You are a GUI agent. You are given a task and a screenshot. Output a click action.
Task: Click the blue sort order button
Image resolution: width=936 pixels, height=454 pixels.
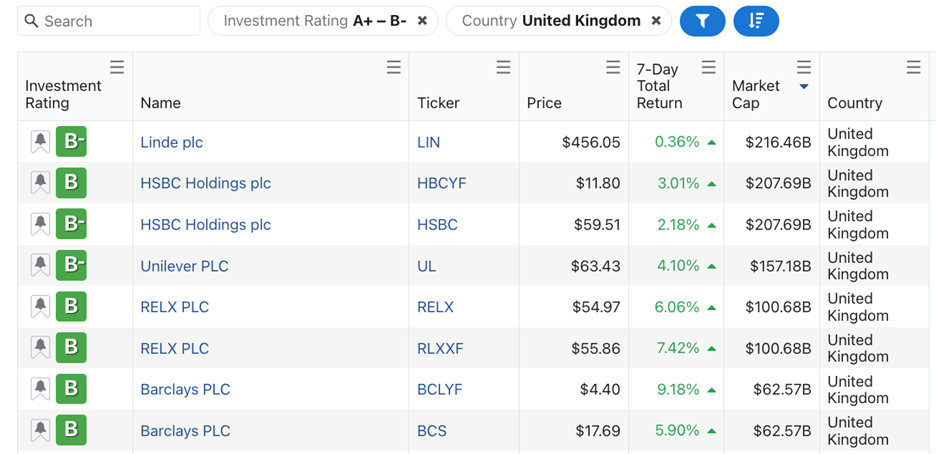tap(756, 21)
